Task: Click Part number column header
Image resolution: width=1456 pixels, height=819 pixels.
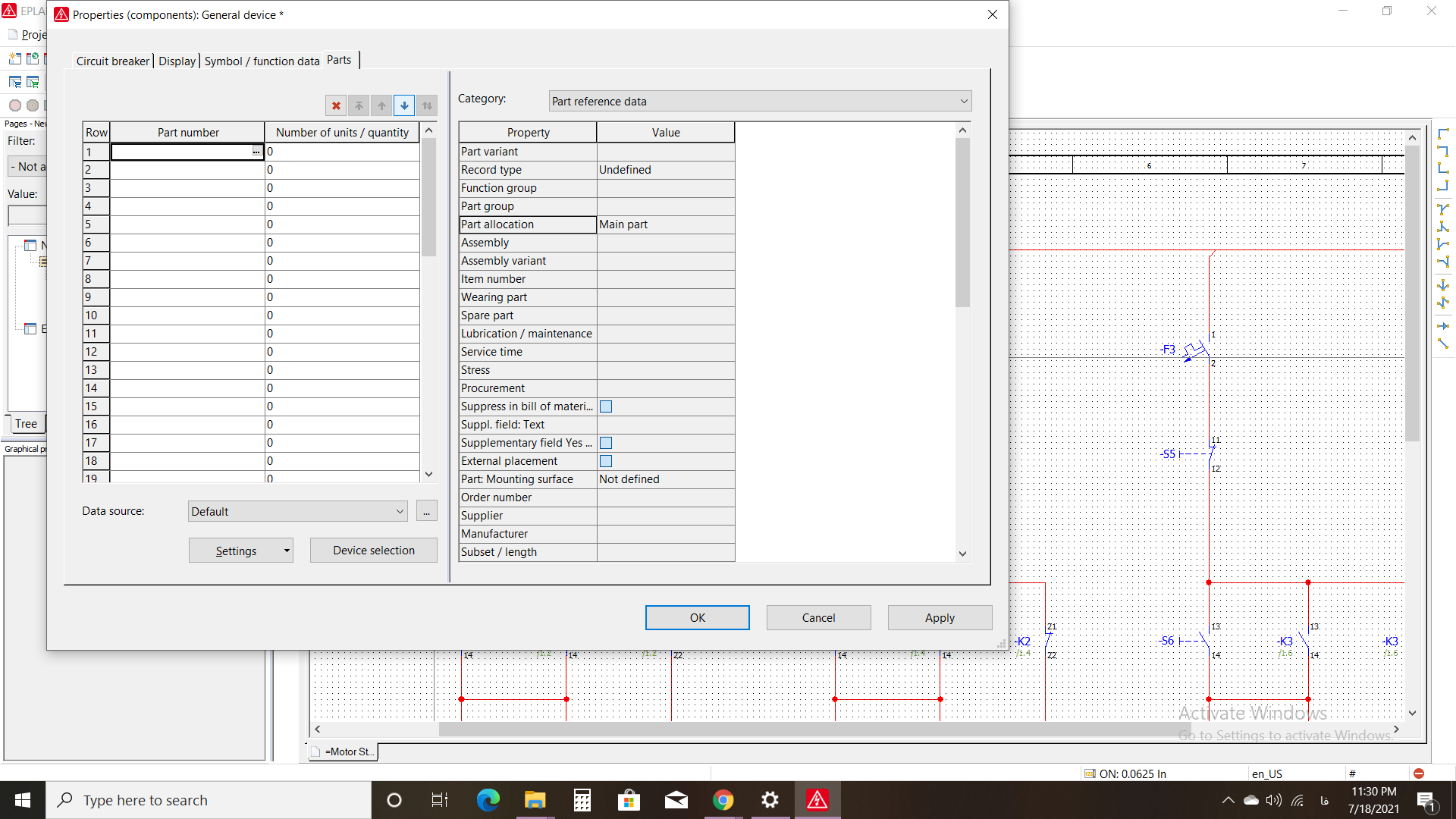Action: 188,133
